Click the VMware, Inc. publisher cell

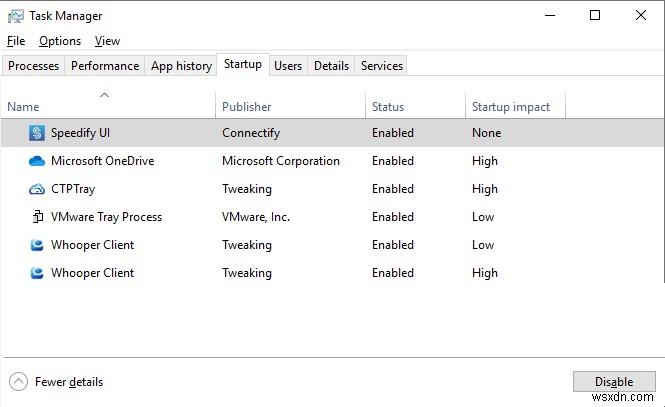pos(256,217)
